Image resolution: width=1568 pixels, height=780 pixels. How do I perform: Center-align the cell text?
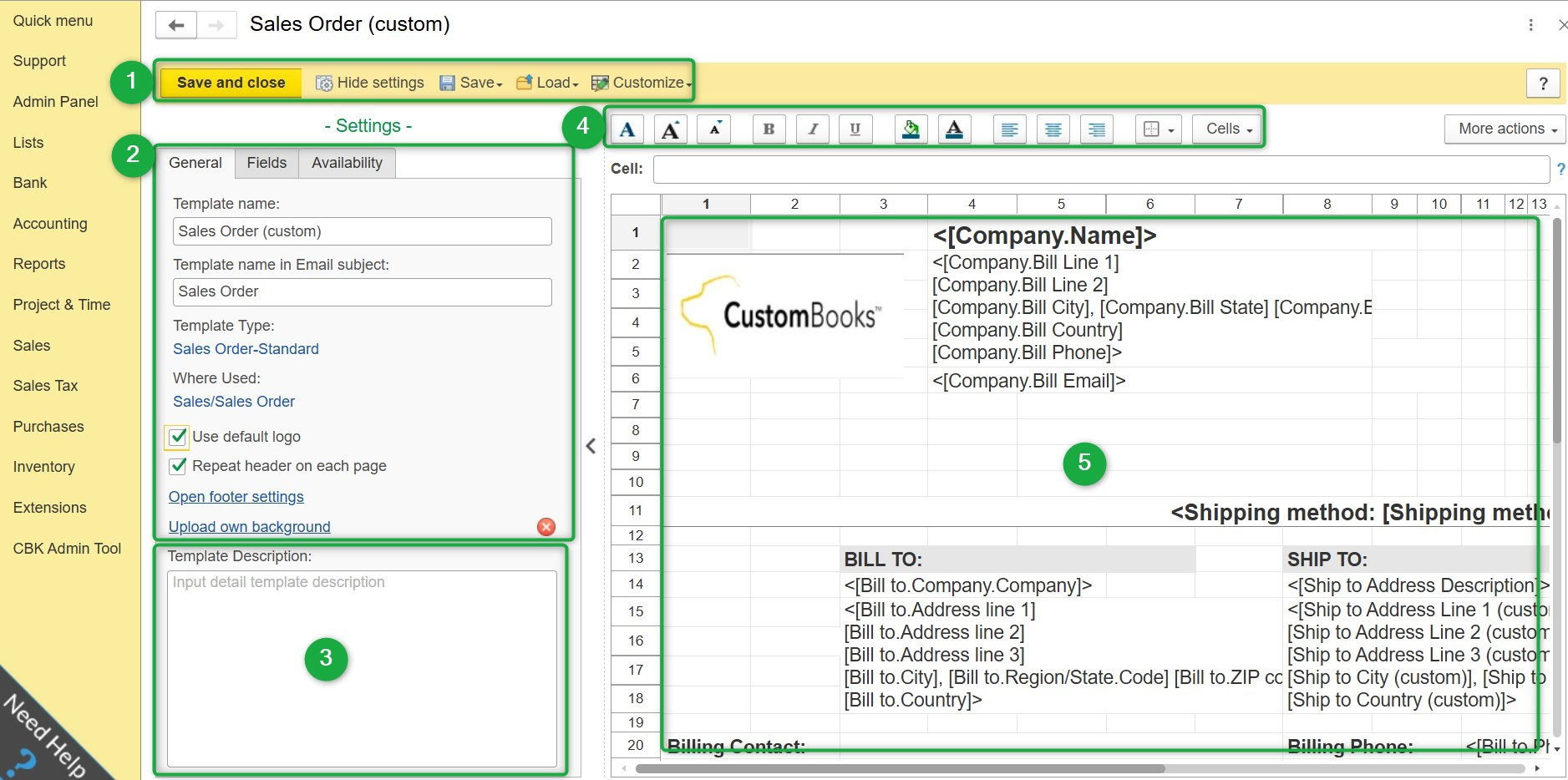[1053, 129]
